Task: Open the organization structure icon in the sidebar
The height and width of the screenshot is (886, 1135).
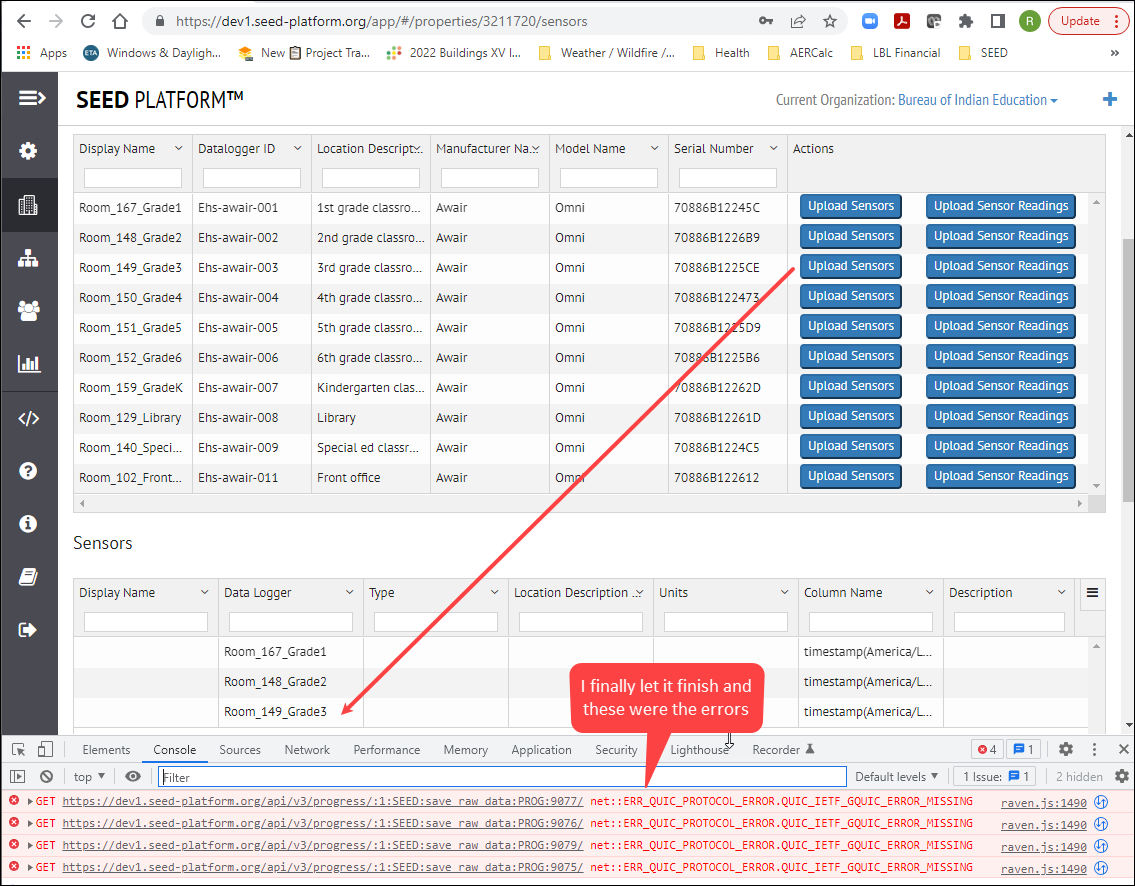Action: (x=29, y=257)
